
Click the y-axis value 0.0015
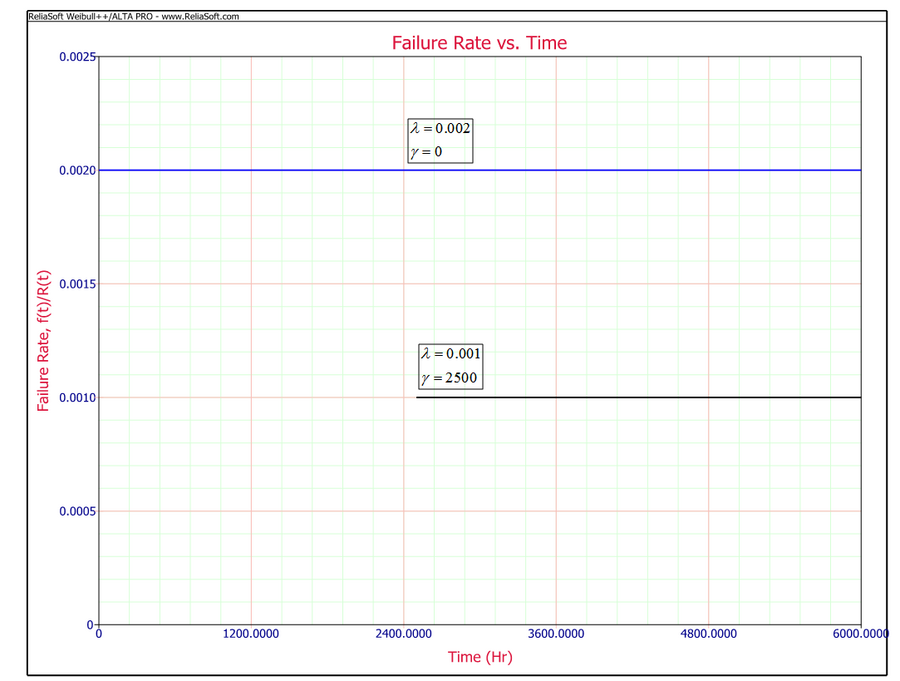click(x=77, y=284)
